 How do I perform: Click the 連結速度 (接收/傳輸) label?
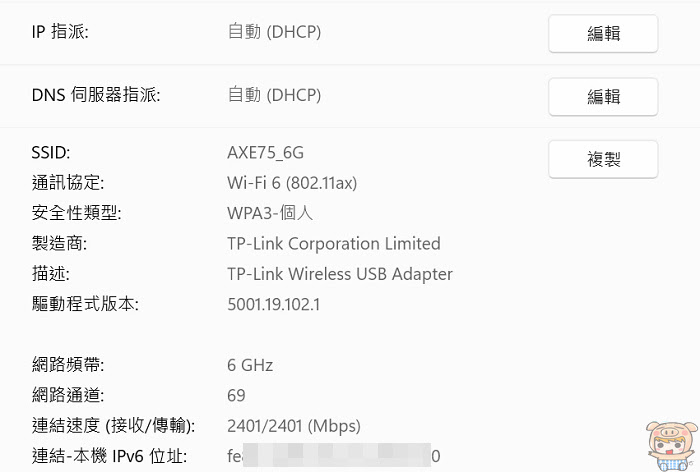tap(113, 426)
